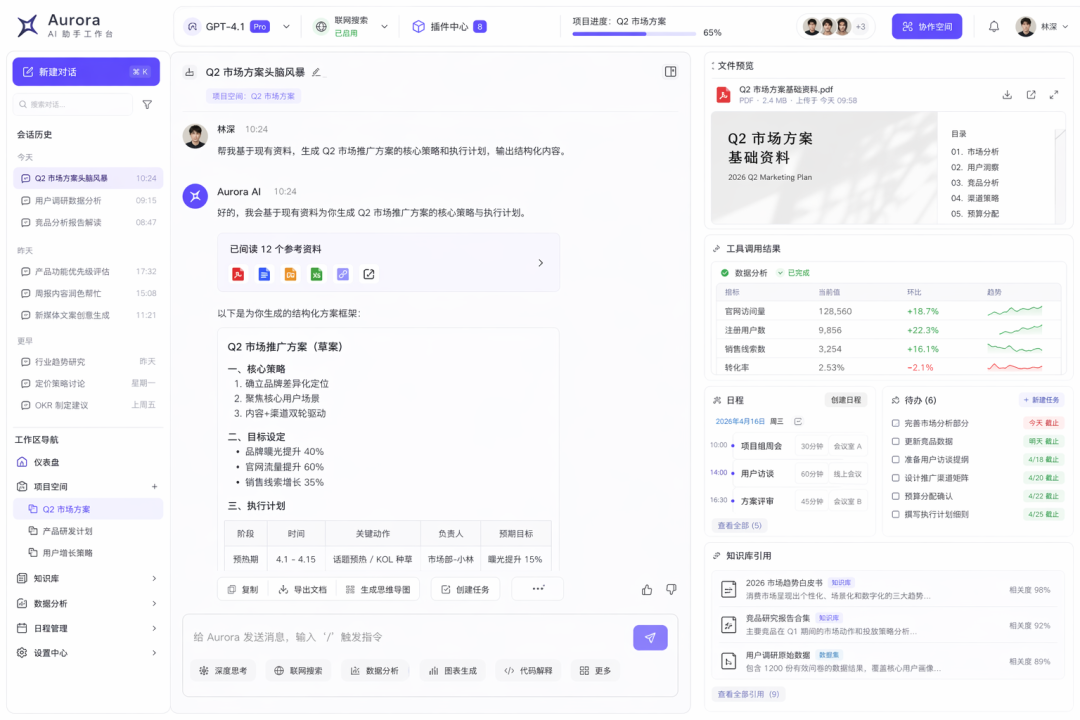Activate the 数据分析 quick action
1080x720 pixels.
pos(375,670)
